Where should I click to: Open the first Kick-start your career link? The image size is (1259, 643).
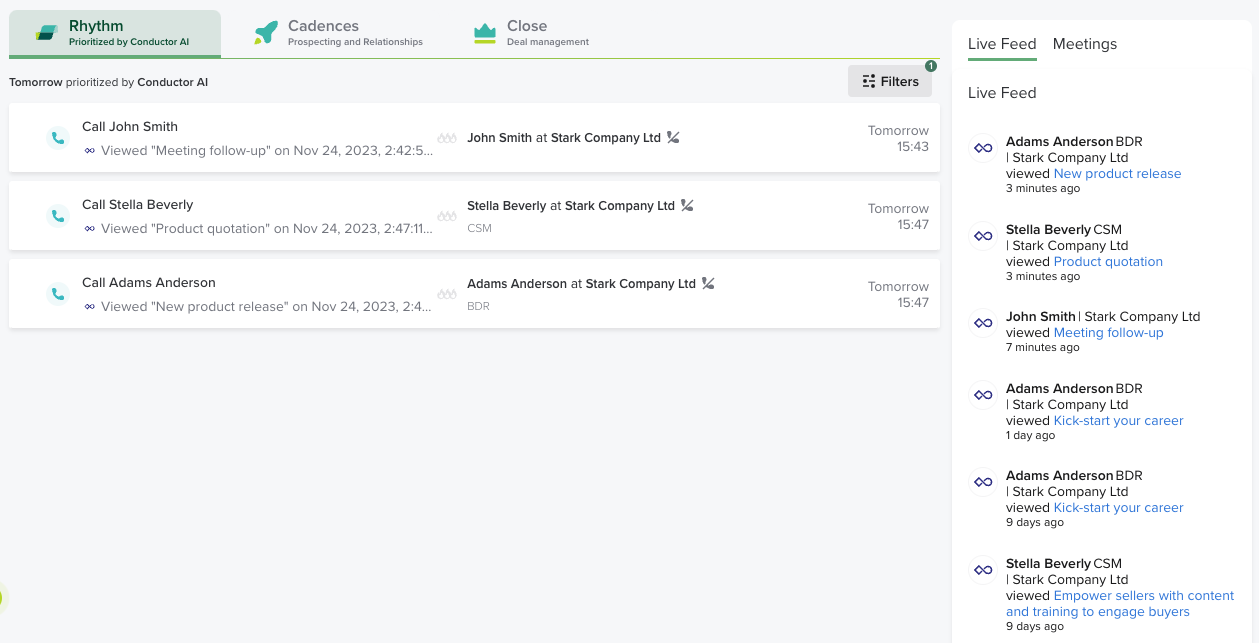point(1118,421)
